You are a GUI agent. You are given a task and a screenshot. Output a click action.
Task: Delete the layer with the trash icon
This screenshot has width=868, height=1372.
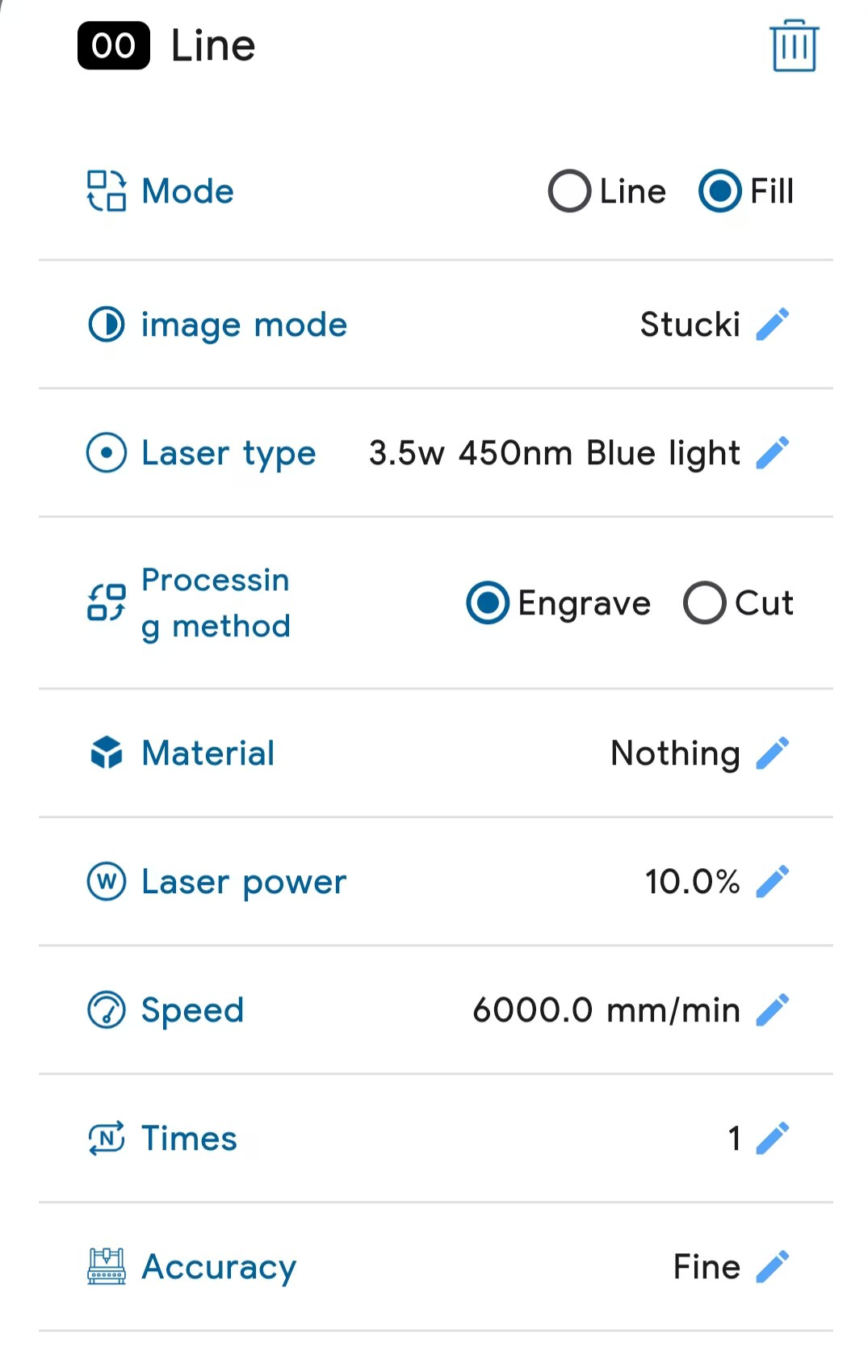[794, 46]
